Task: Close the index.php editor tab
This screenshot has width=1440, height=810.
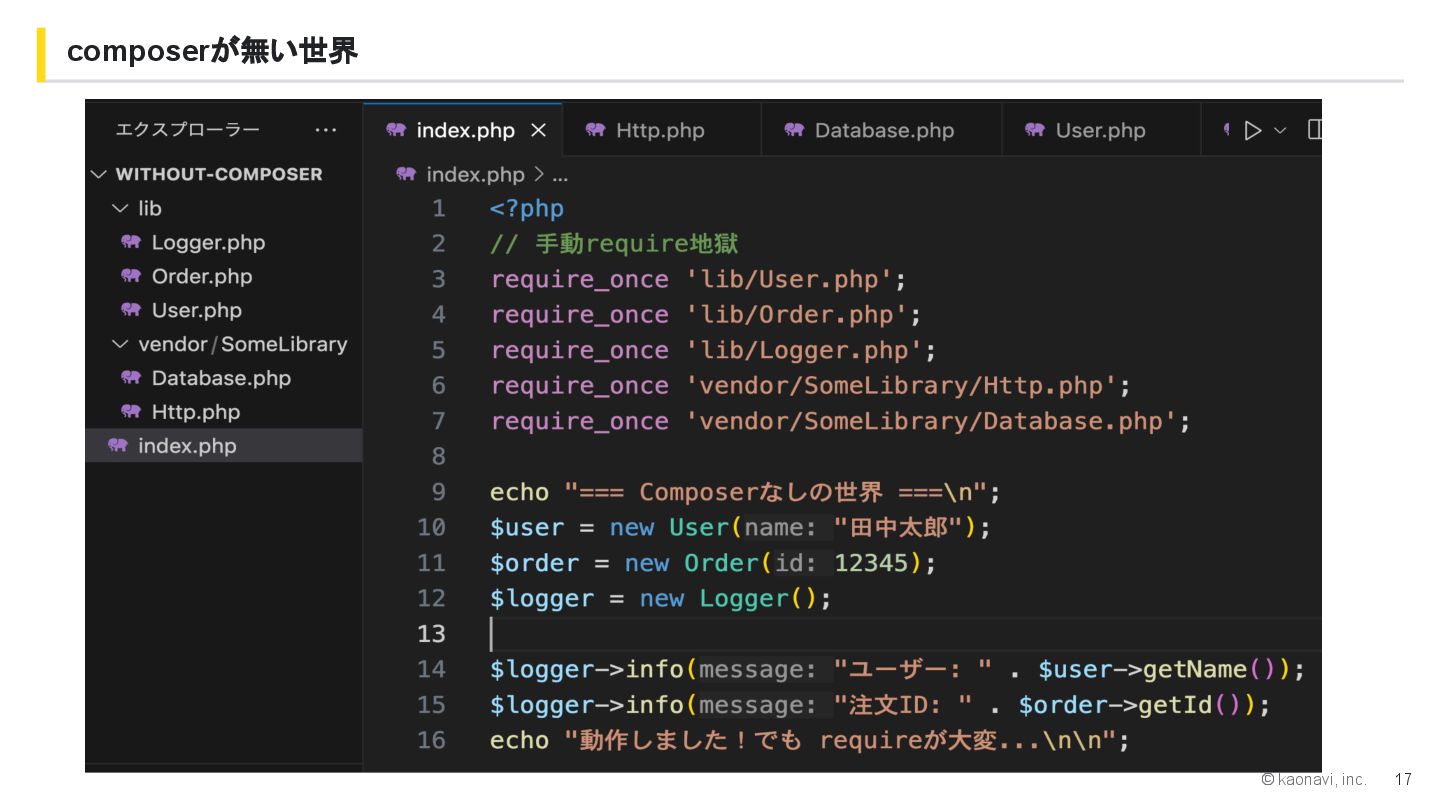Action: (538, 130)
